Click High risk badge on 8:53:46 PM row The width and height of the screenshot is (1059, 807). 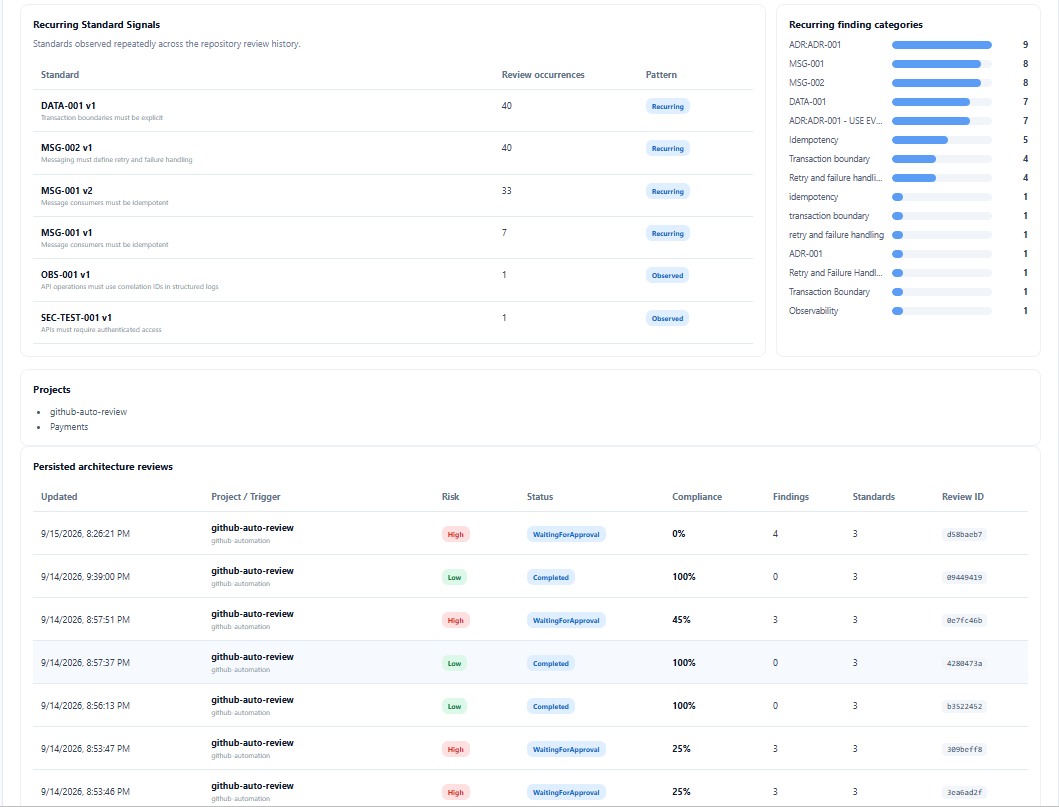[x=456, y=792]
